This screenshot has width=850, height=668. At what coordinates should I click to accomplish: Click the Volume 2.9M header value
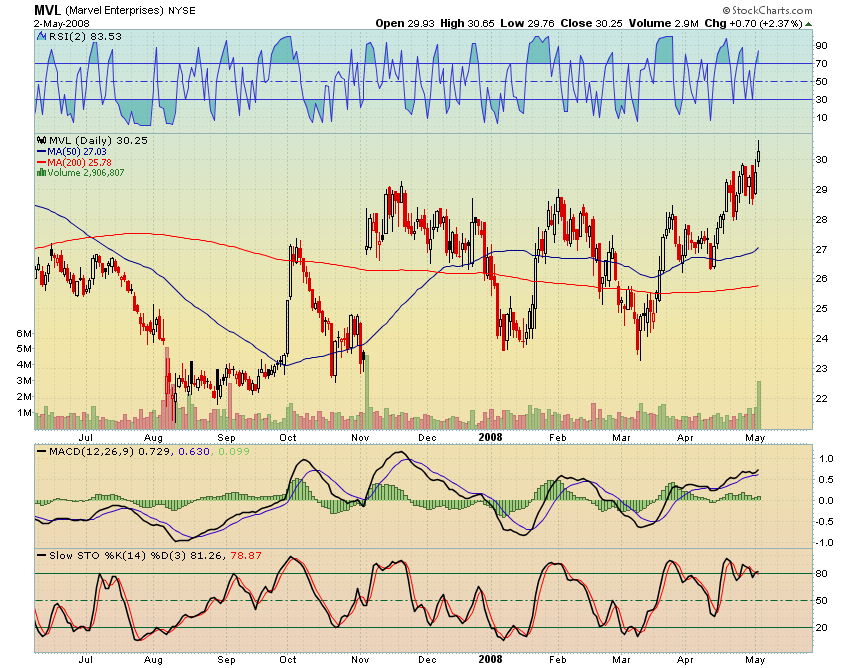tap(664, 23)
